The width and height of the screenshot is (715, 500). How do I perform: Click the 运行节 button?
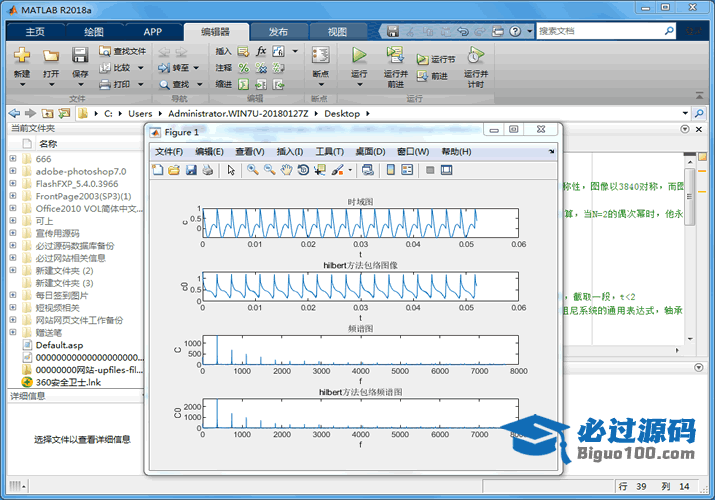[x=436, y=59]
